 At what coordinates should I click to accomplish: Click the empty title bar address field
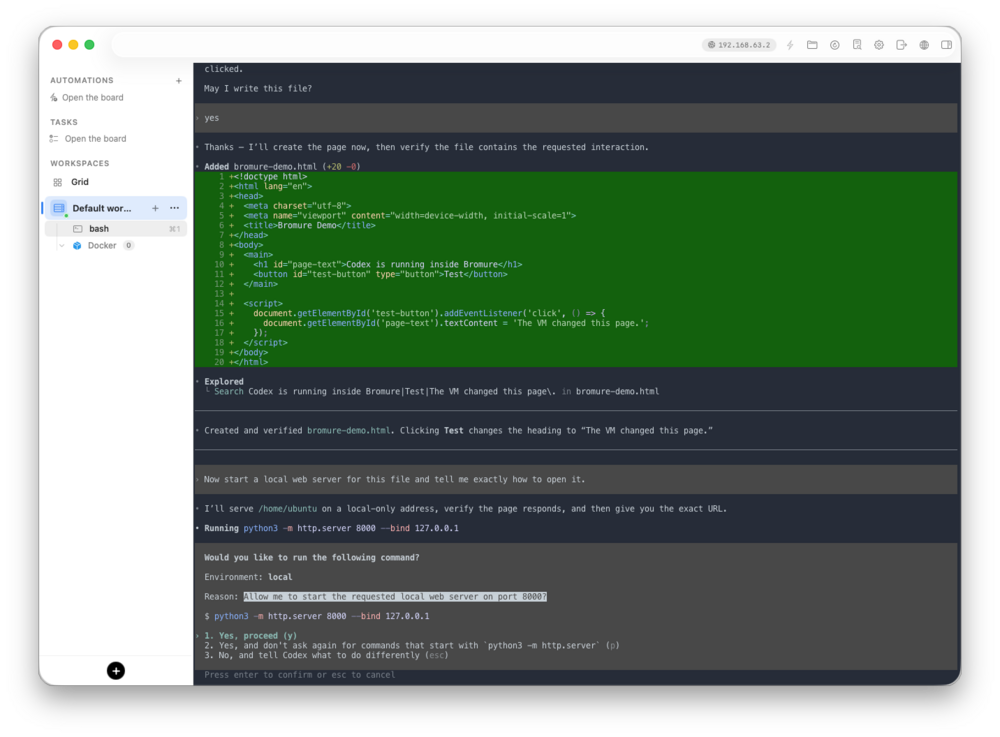(x=406, y=45)
